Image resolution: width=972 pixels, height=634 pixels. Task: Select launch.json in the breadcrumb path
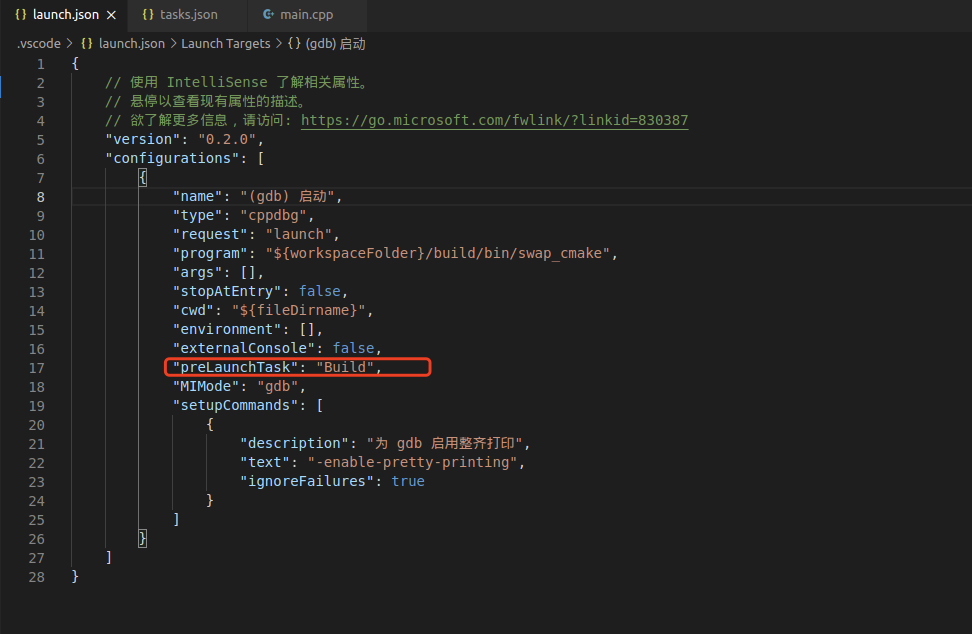click(x=131, y=44)
